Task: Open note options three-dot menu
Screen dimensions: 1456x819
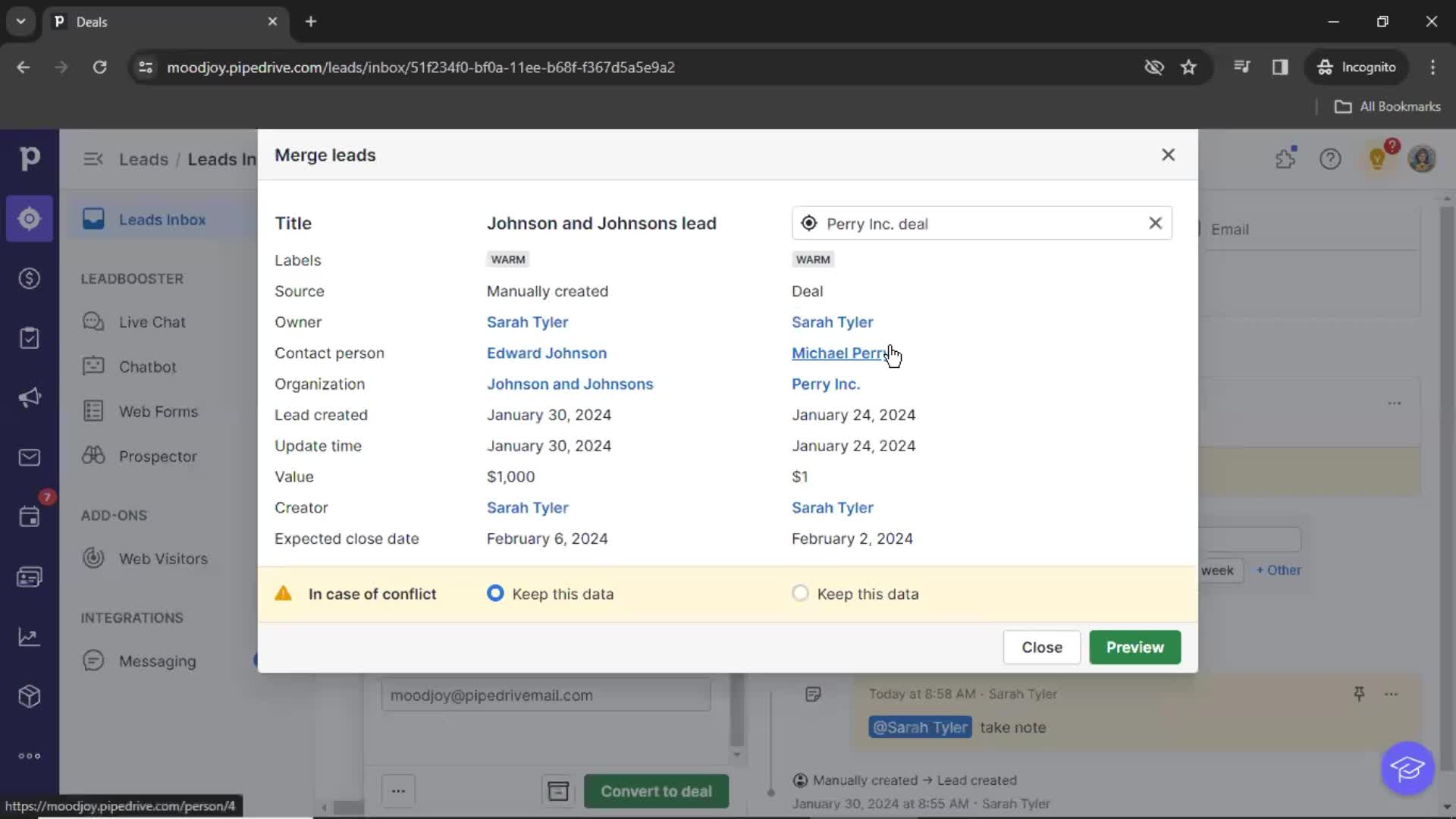Action: click(1391, 694)
